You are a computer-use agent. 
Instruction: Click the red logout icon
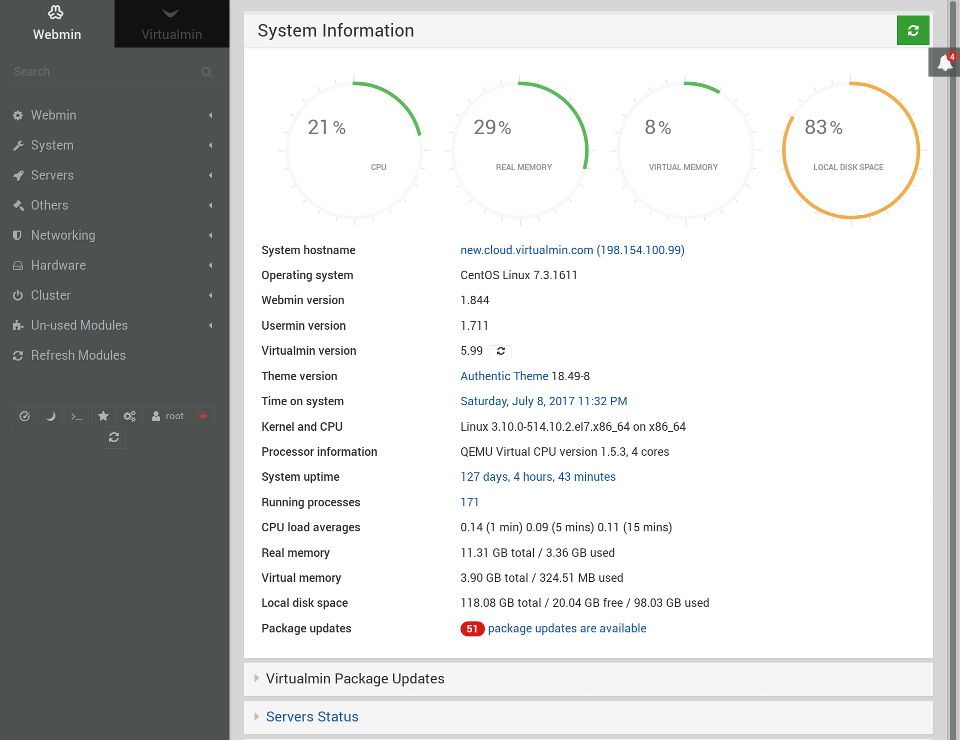(x=203, y=416)
